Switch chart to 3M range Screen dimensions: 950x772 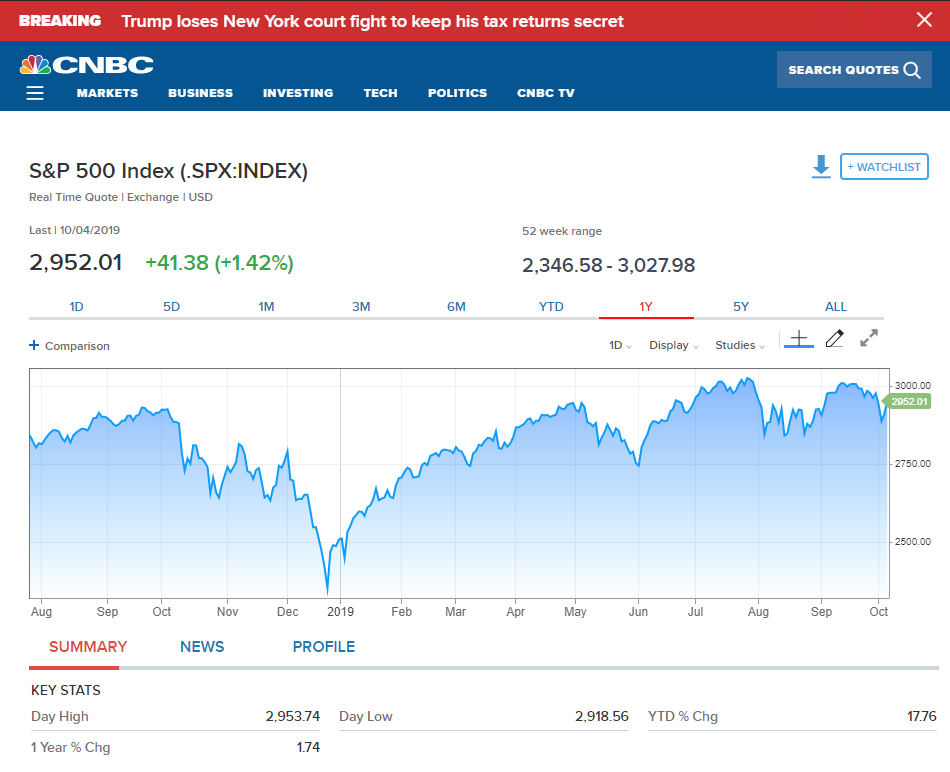pyautogui.click(x=361, y=307)
